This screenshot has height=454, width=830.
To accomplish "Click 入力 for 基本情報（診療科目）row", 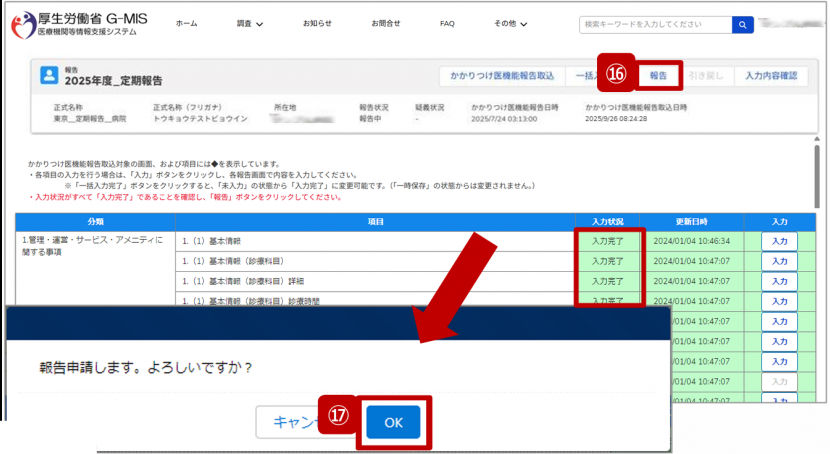I will [x=779, y=261].
